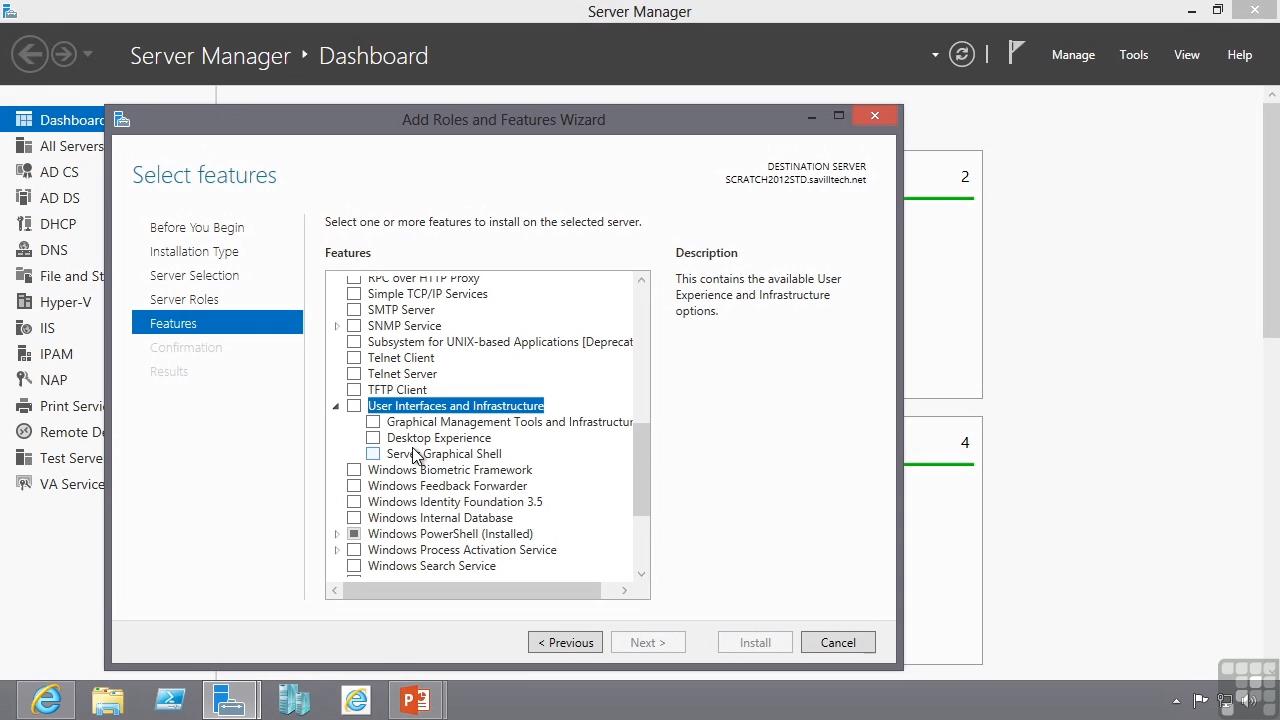Open the Help menu
The image size is (1280, 720).
pyautogui.click(x=1240, y=55)
